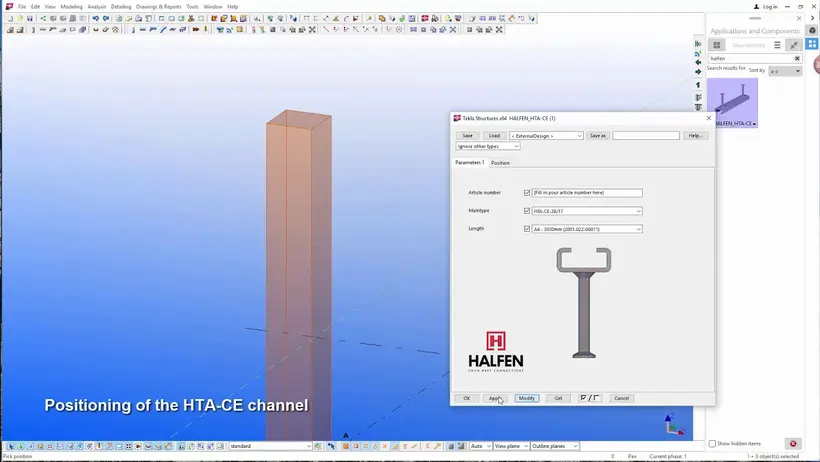Screen dimensions: 820x462
Task: Click the Load button
Action: pos(494,136)
